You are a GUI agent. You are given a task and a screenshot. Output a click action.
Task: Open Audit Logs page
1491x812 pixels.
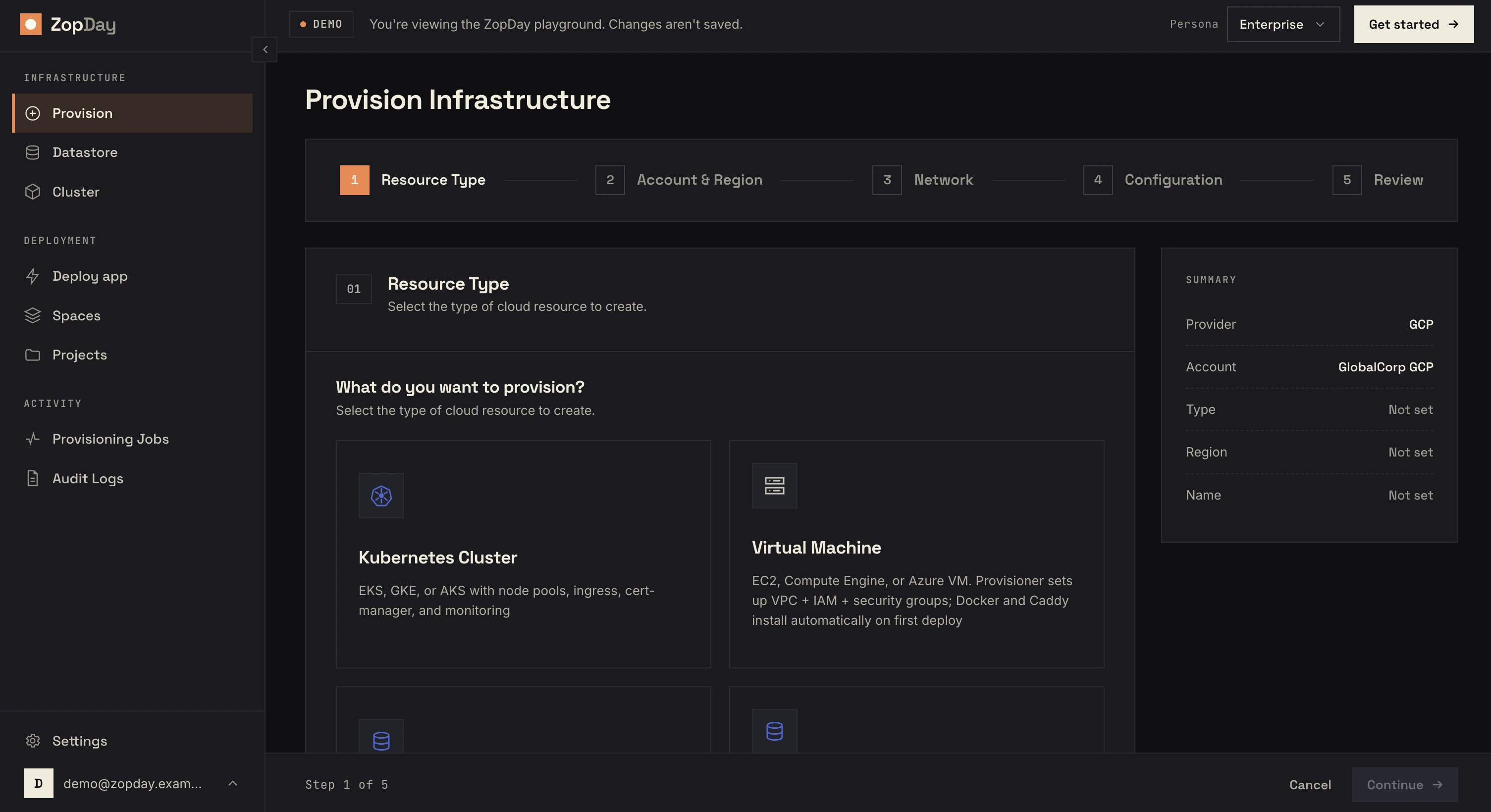click(x=133, y=479)
